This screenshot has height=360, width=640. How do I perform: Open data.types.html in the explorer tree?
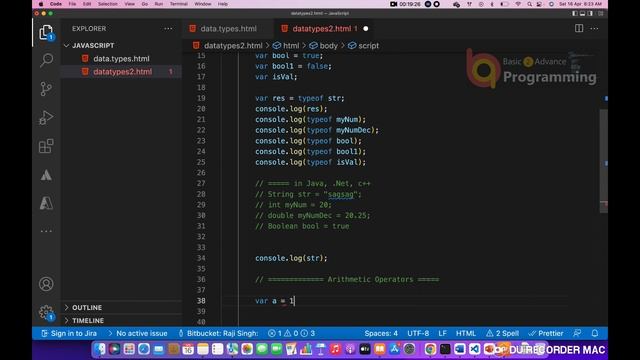[121, 58]
